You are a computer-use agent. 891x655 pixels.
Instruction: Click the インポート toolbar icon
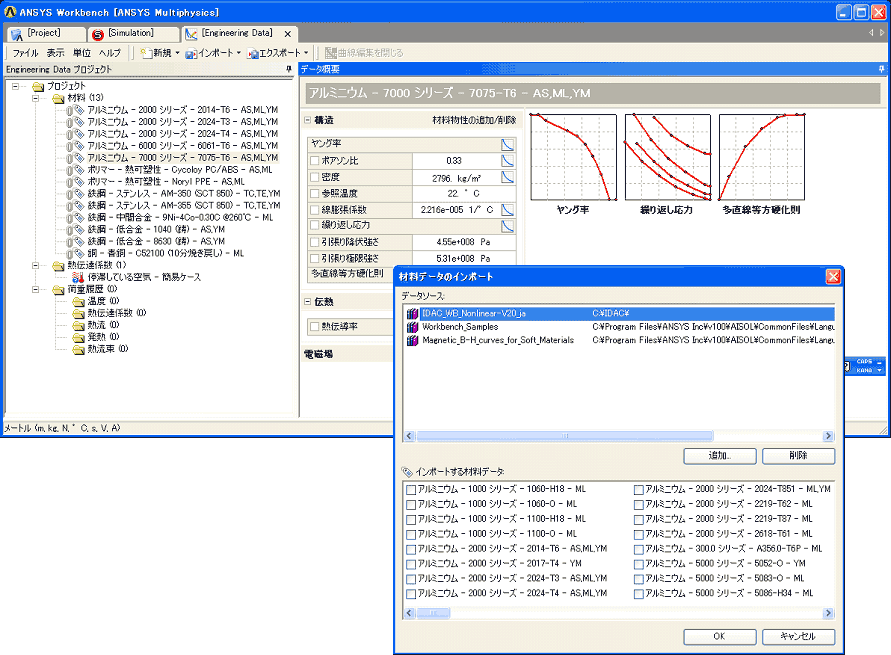pos(191,53)
